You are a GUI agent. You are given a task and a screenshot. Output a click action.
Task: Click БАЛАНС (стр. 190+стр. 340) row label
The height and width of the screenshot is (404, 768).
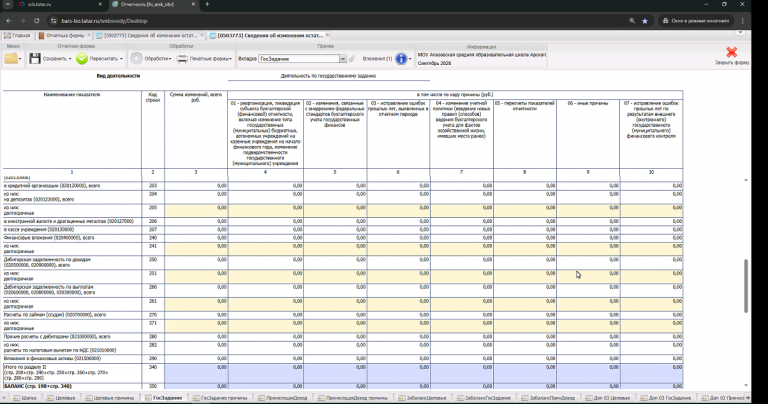38,386
